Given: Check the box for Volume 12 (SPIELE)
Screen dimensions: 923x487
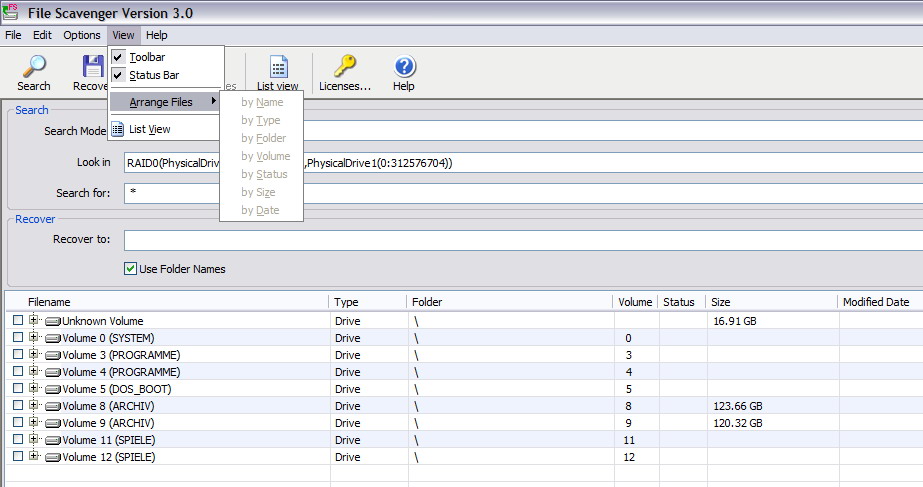Looking at the screenshot, I should (18, 456).
